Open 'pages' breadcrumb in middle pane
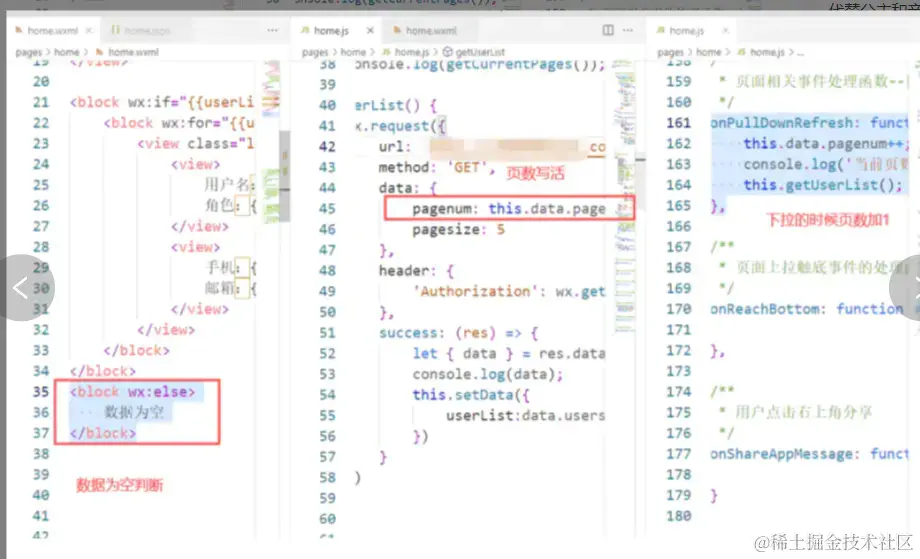This screenshot has width=920, height=559. [x=314, y=52]
